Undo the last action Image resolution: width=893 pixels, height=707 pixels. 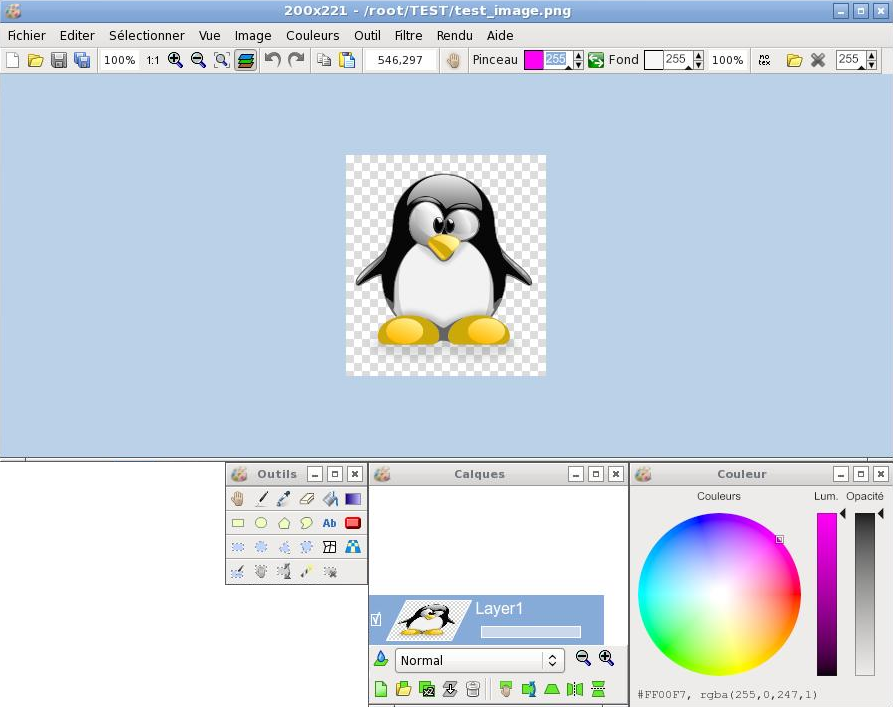pos(272,60)
